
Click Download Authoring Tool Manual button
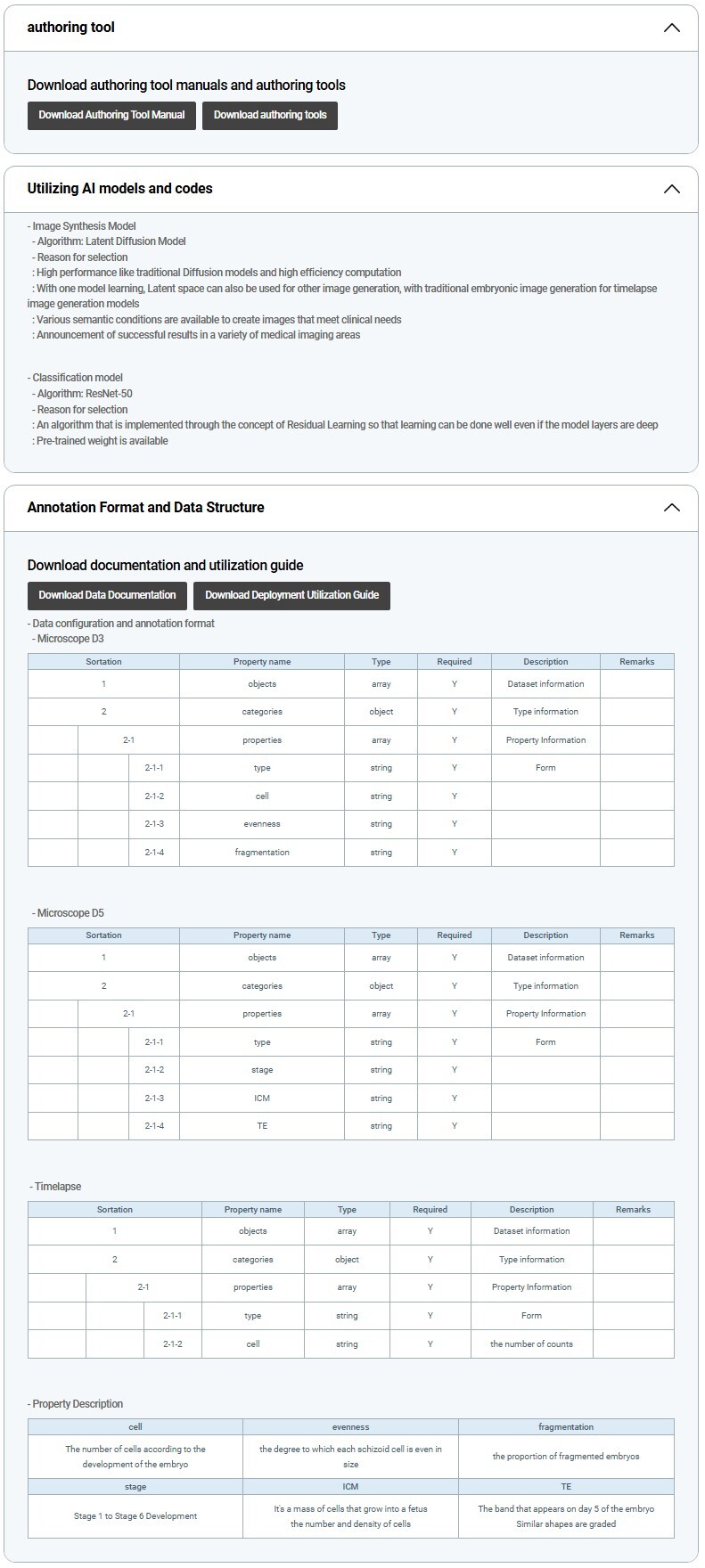(x=111, y=115)
